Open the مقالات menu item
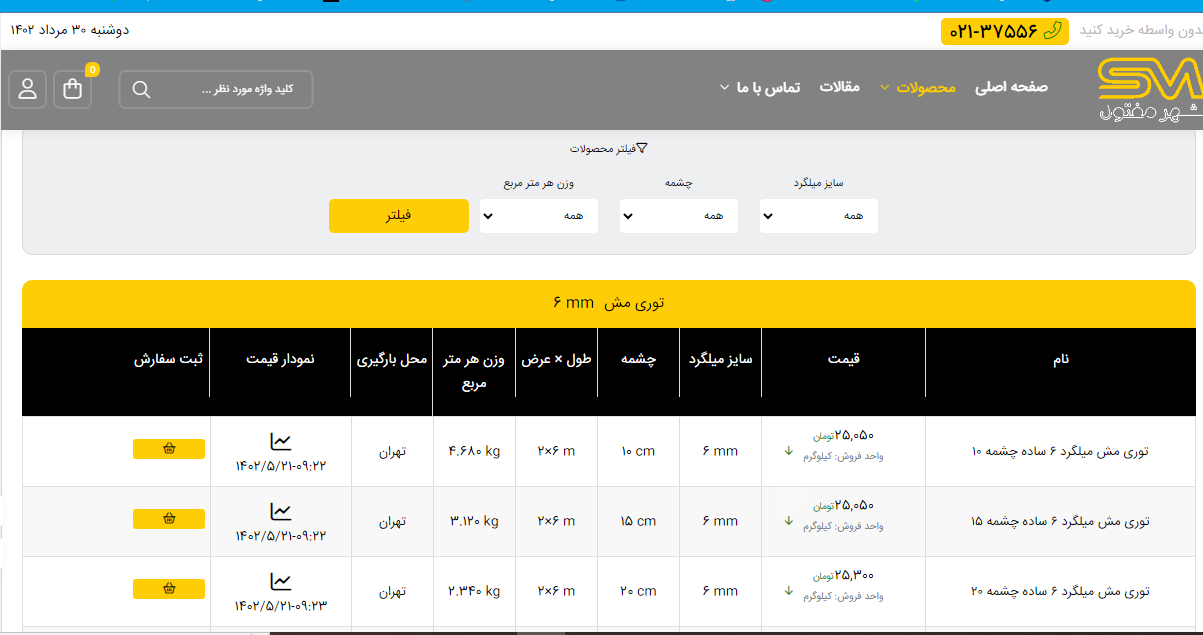 coord(840,87)
